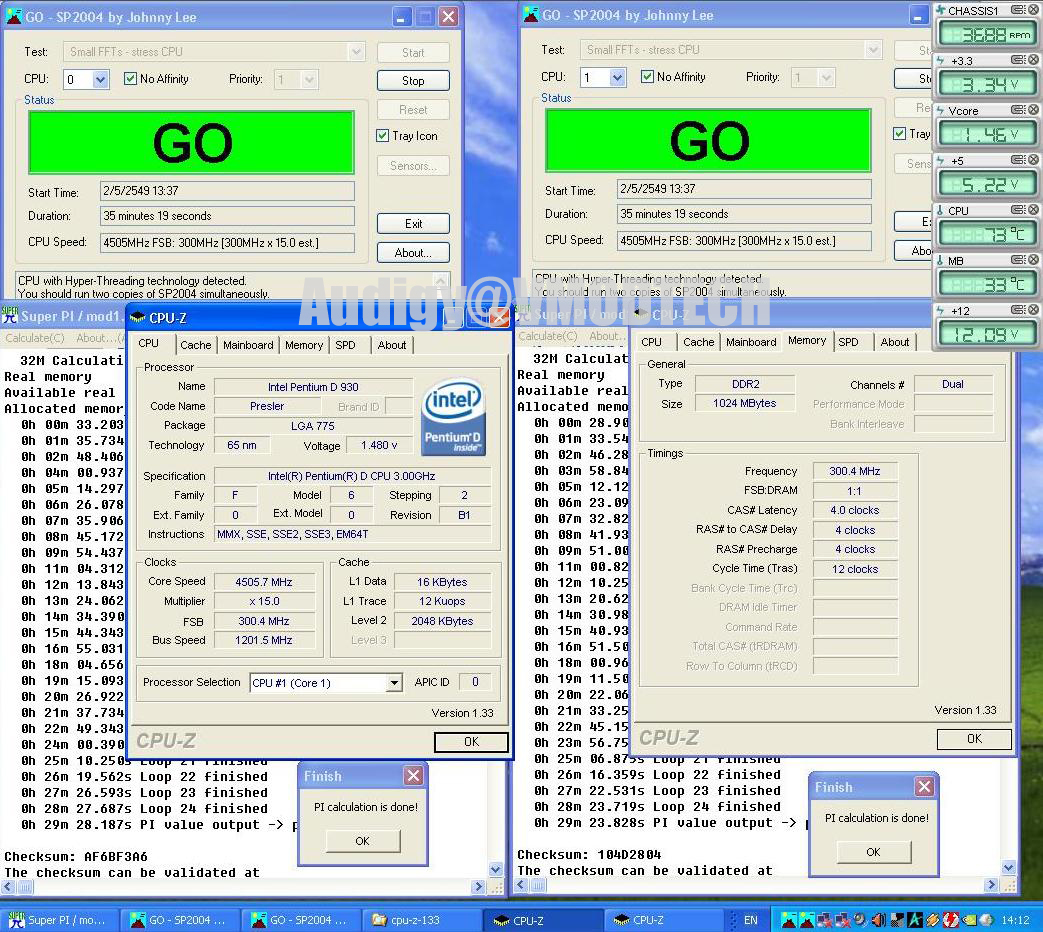
Task: Click the red round icon in system tray
Action: coord(951,920)
